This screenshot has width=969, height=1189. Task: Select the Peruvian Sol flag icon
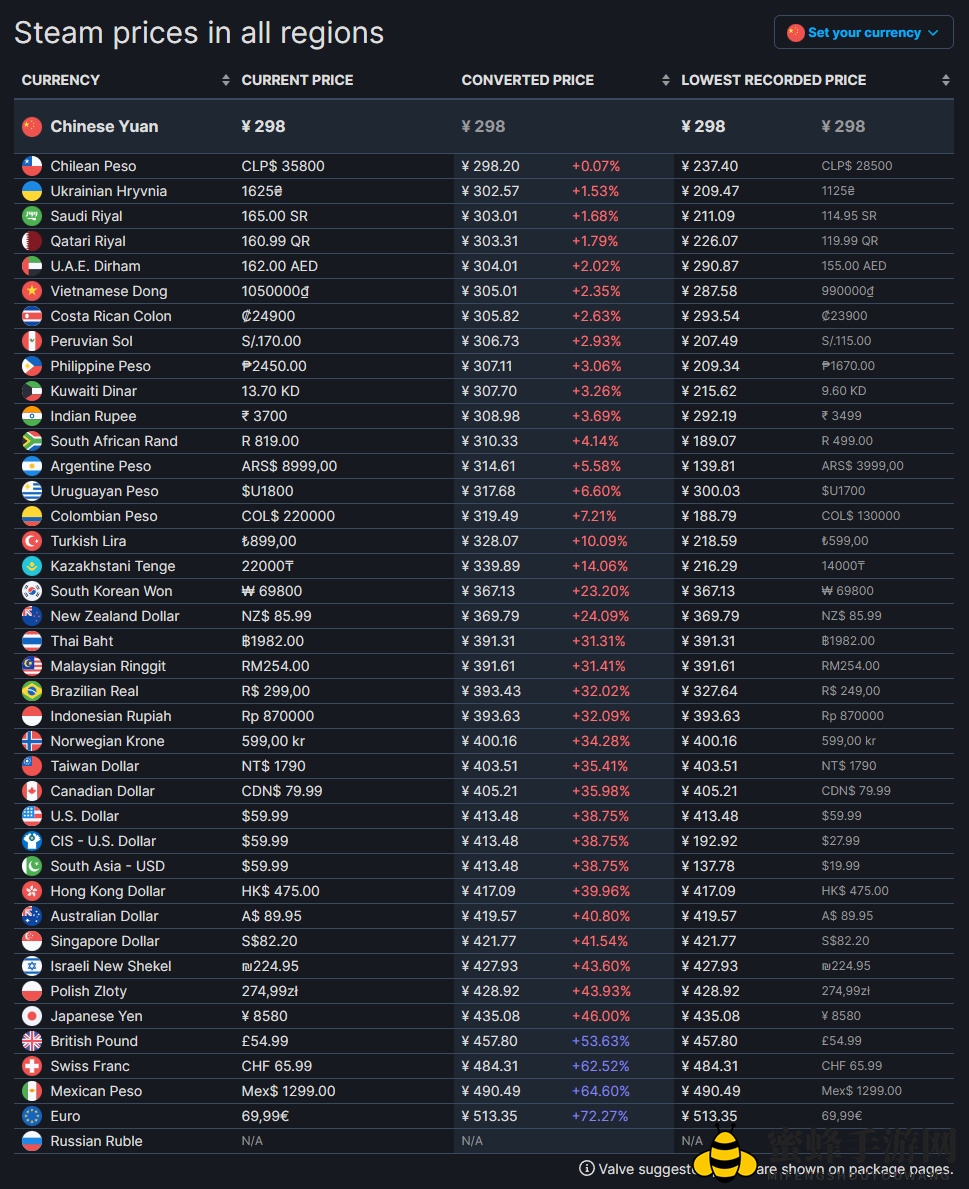(32, 341)
